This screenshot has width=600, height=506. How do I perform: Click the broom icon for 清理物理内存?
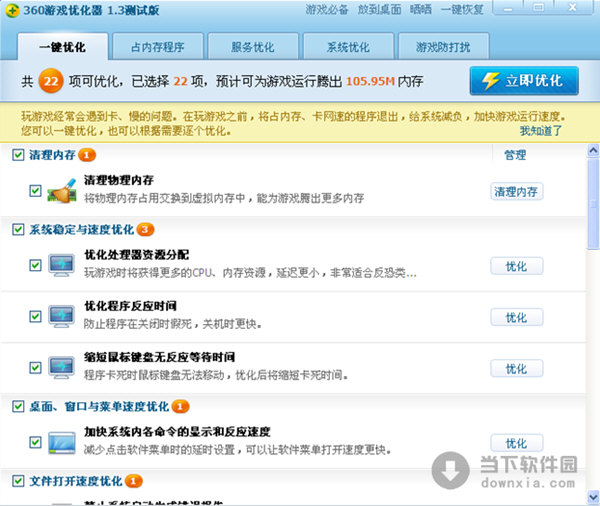click(x=62, y=191)
